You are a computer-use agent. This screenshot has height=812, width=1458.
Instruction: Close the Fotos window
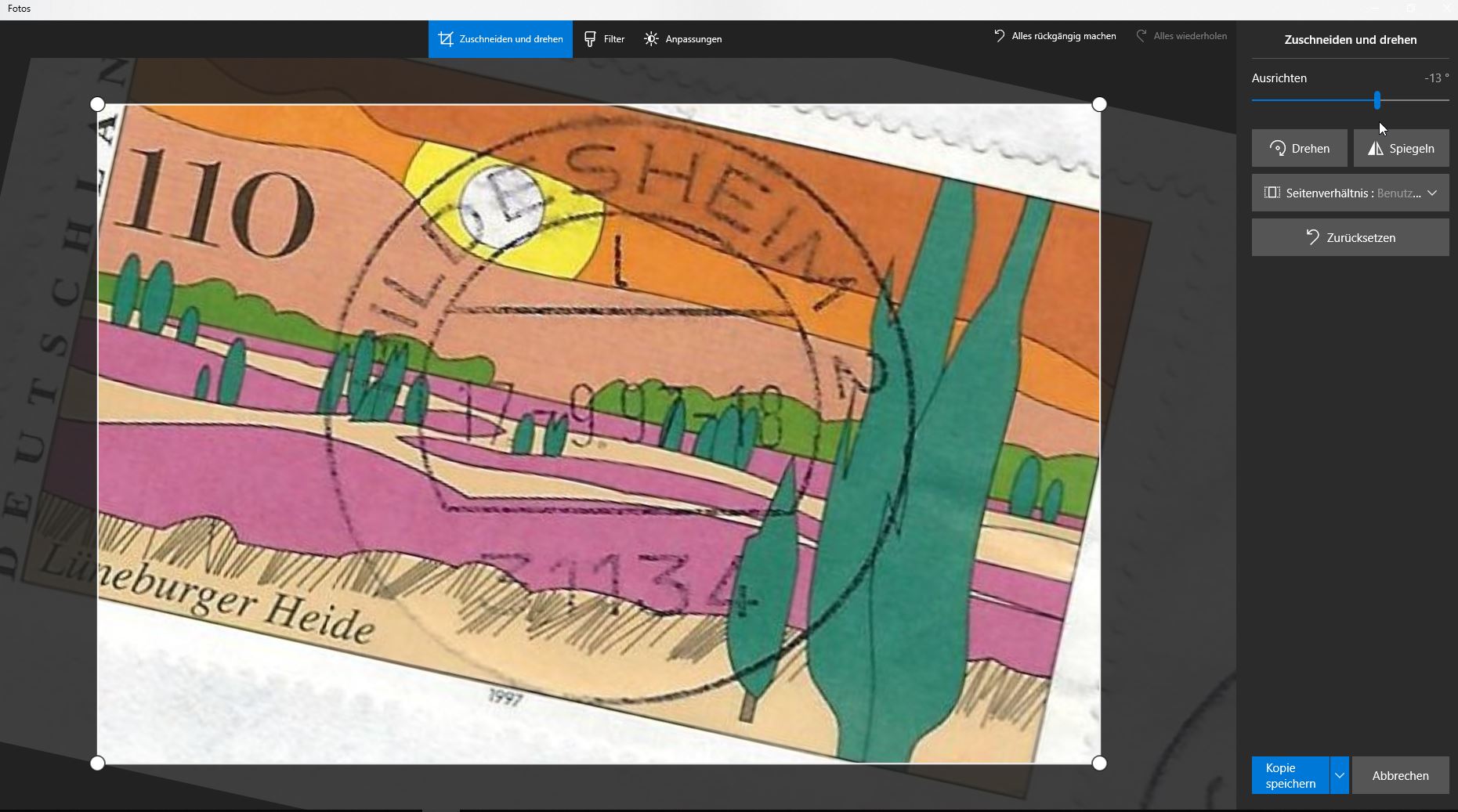click(1446, 9)
